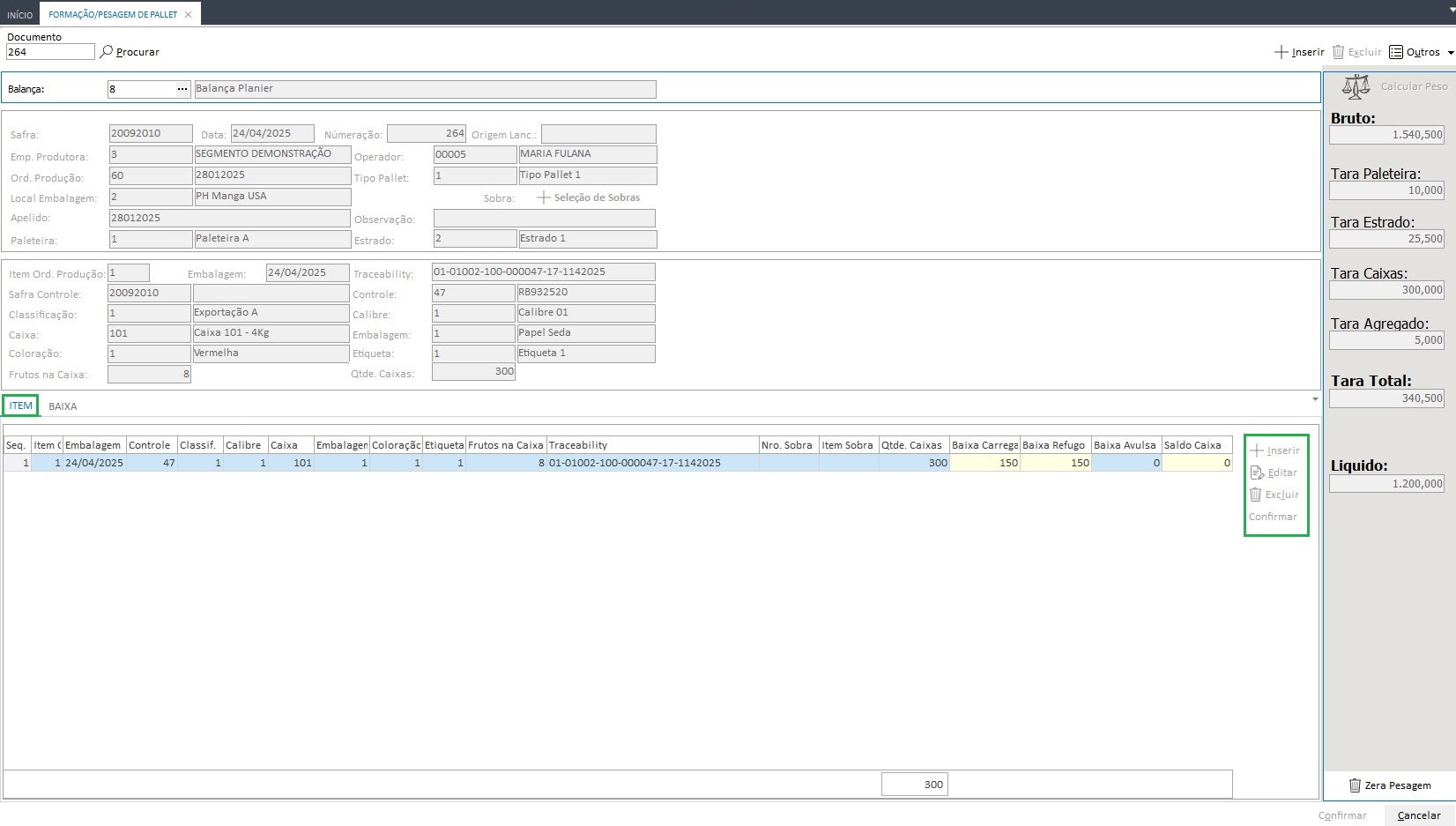Click the Inserir plus icon beside the grid
This screenshot has width=1456, height=826.
[x=1257, y=450]
